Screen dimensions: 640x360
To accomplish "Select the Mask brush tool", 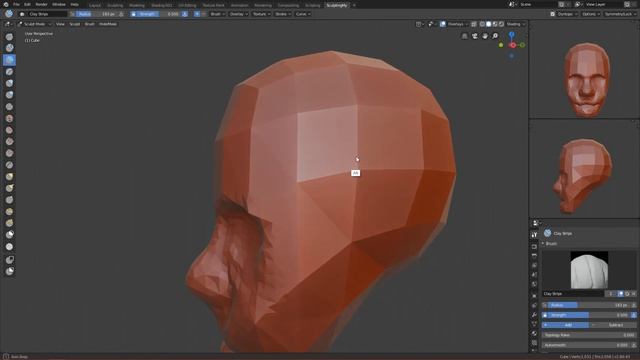I will (9, 247).
